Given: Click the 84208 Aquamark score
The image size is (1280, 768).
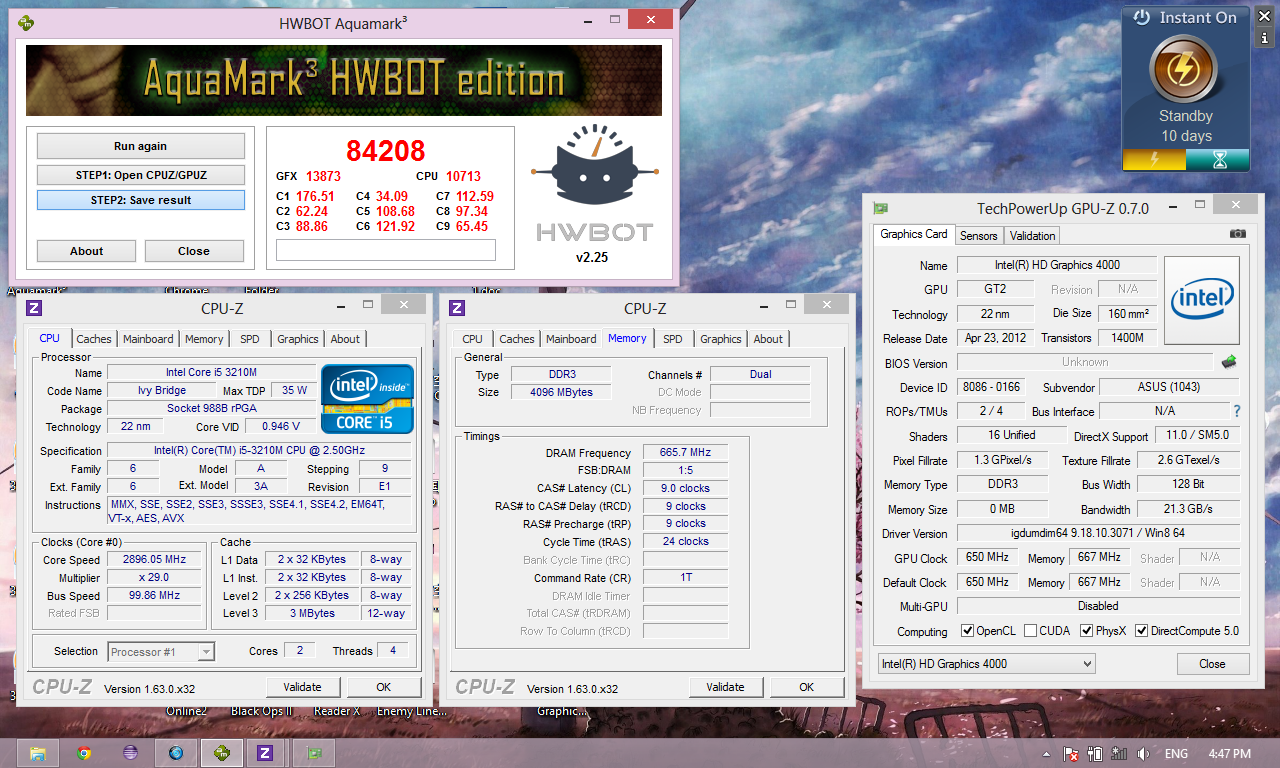Looking at the screenshot, I should [x=386, y=151].
